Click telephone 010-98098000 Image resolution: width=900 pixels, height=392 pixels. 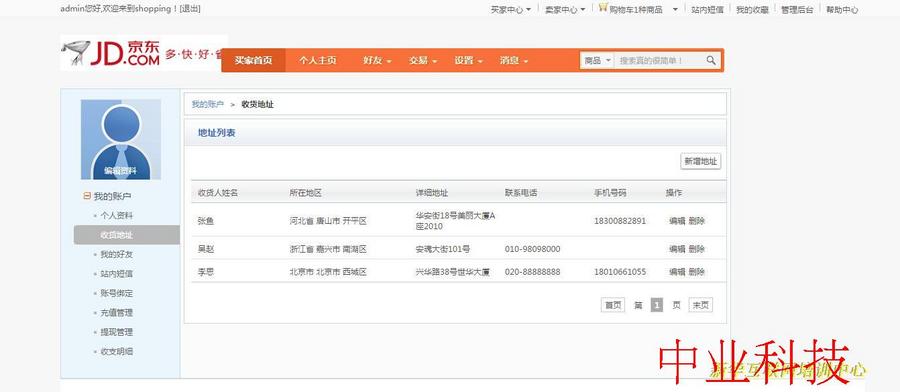pyautogui.click(x=533, y=249)
